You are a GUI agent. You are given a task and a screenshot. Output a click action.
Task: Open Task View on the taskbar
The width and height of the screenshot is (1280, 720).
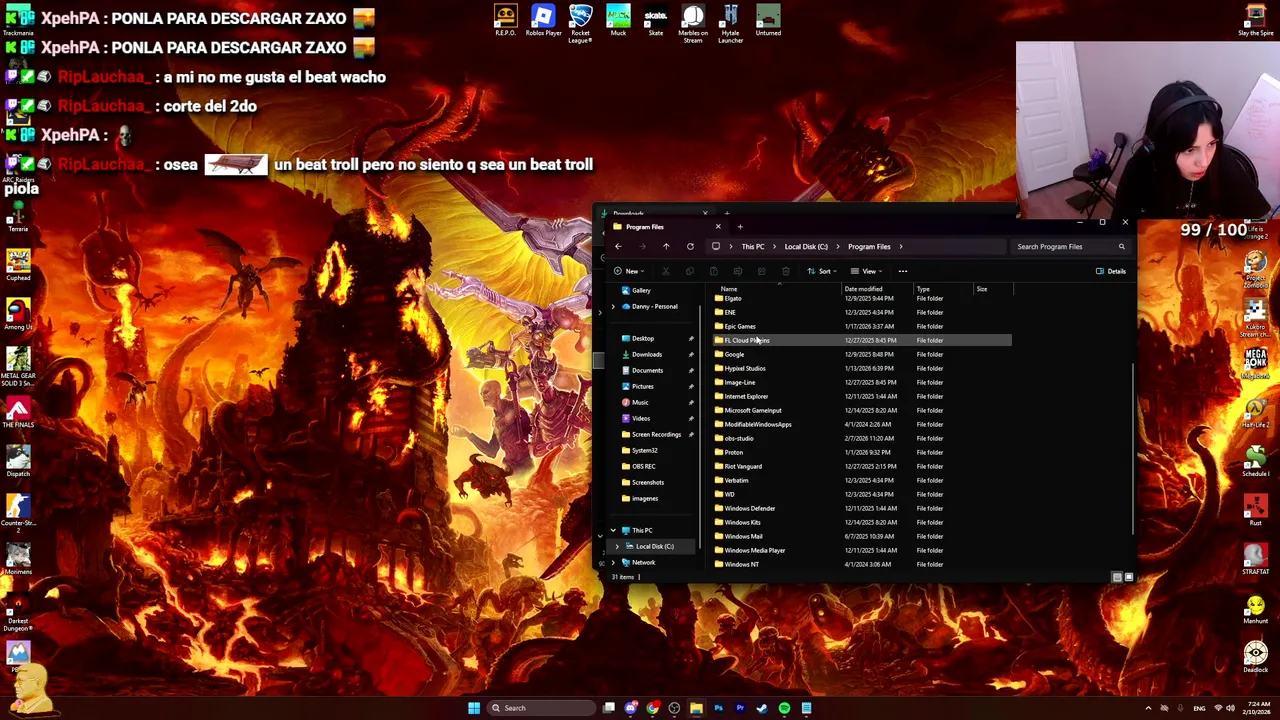[608, 708]
